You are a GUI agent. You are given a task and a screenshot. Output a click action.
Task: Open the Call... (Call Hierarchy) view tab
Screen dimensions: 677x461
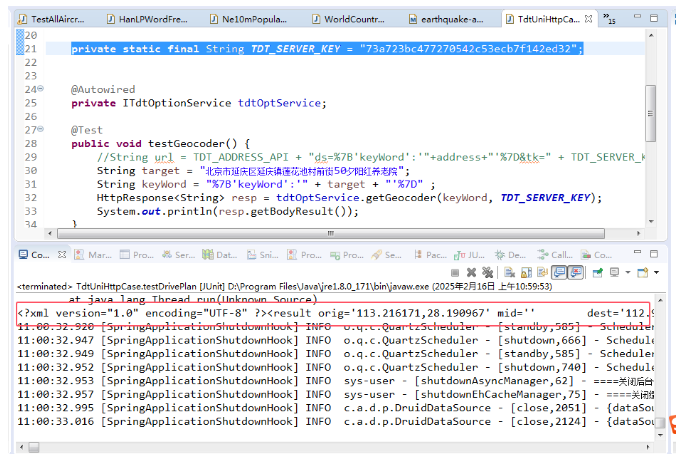click(555, 255)
